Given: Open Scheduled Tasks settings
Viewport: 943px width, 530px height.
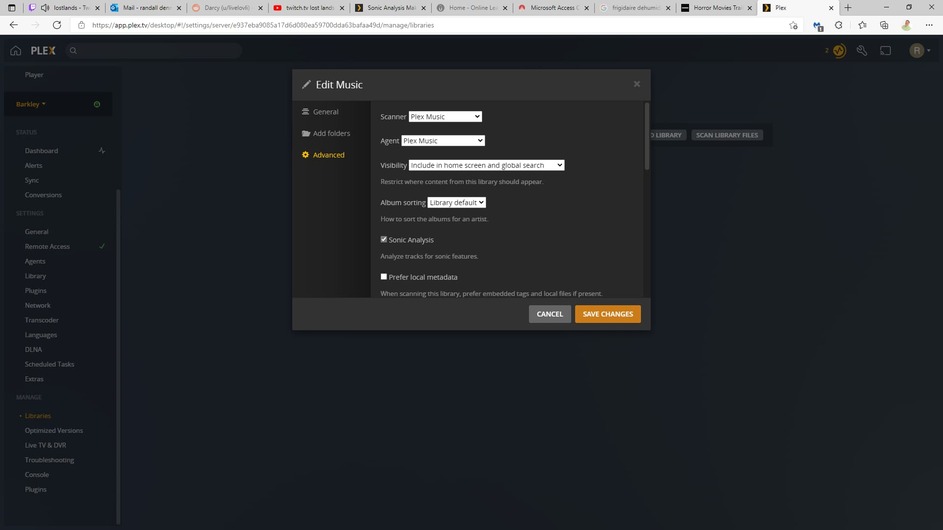Looking at the screenshot, I should [x=49, y=365].
